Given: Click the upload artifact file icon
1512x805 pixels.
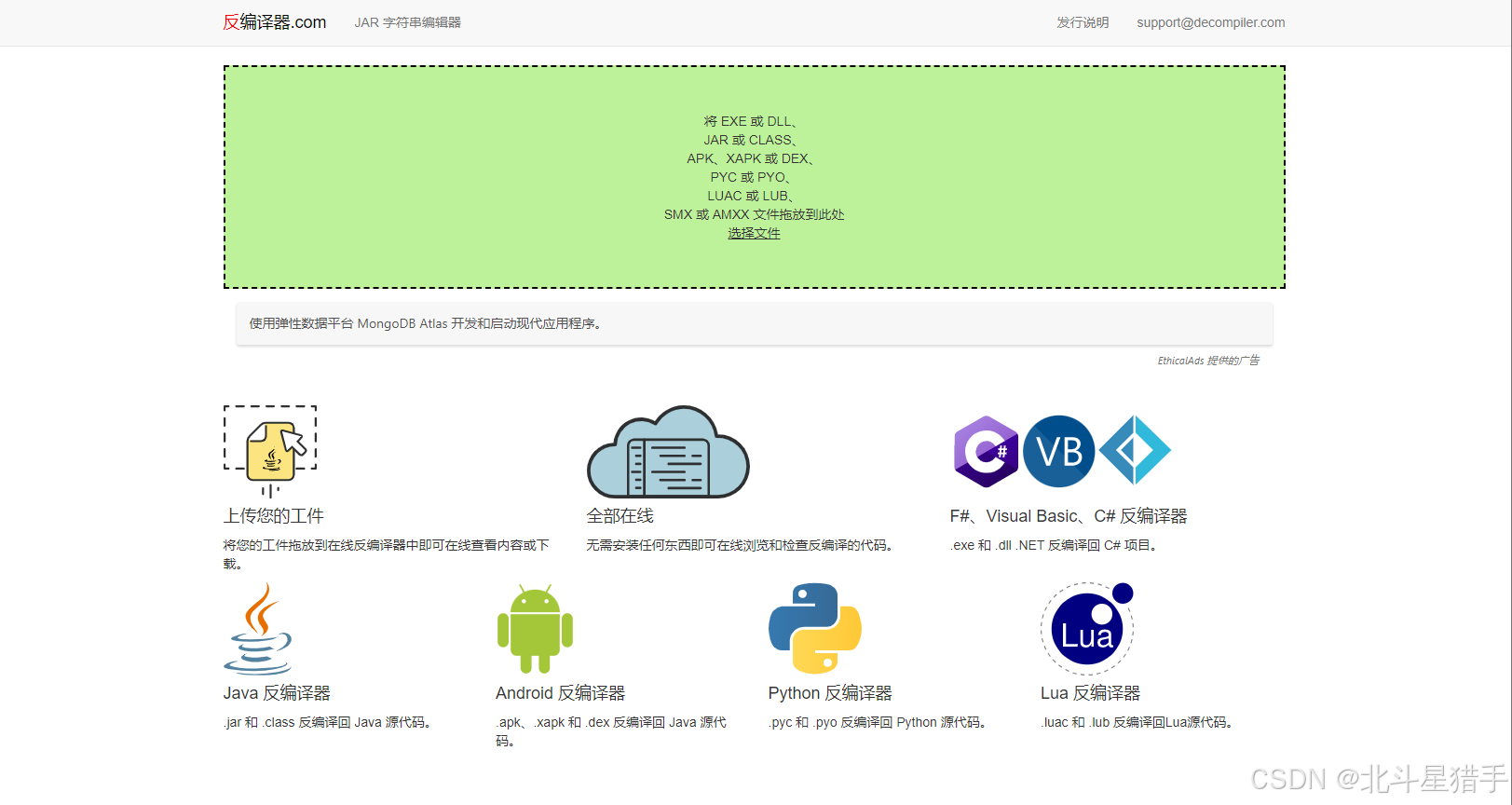Looking at the screenshot, I should 270,452.
